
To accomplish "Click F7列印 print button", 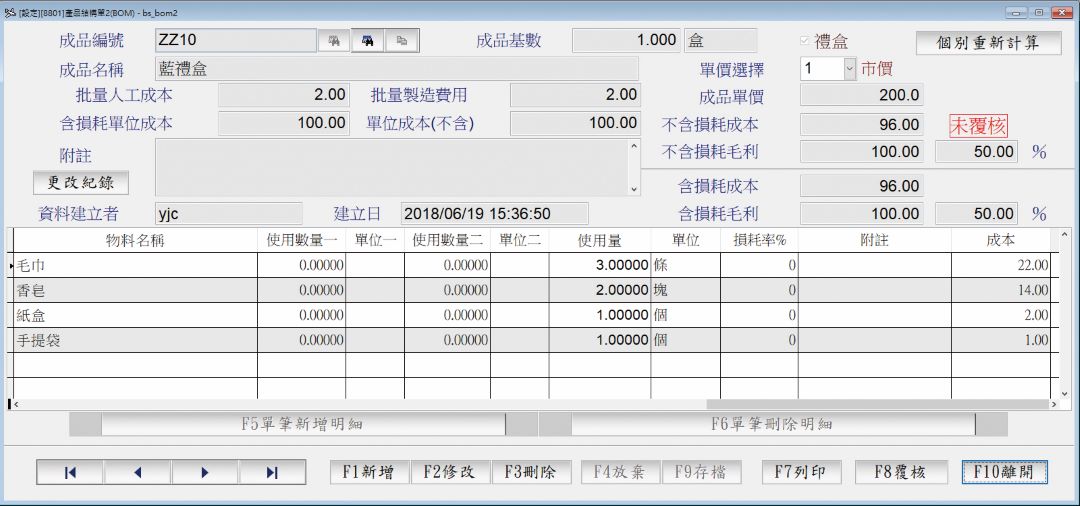I will [x=801, y=472].
